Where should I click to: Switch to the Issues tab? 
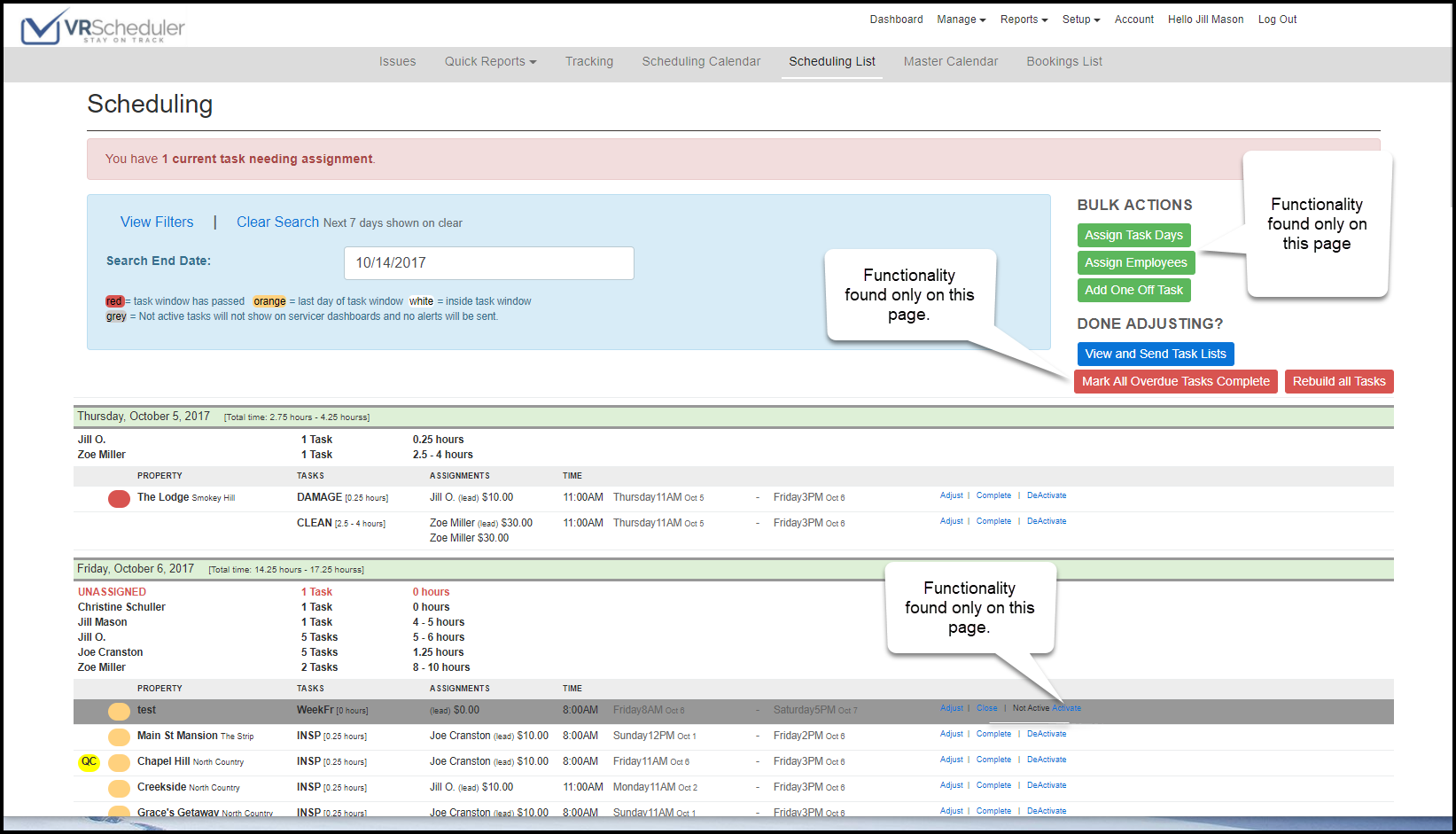(397, 61)
